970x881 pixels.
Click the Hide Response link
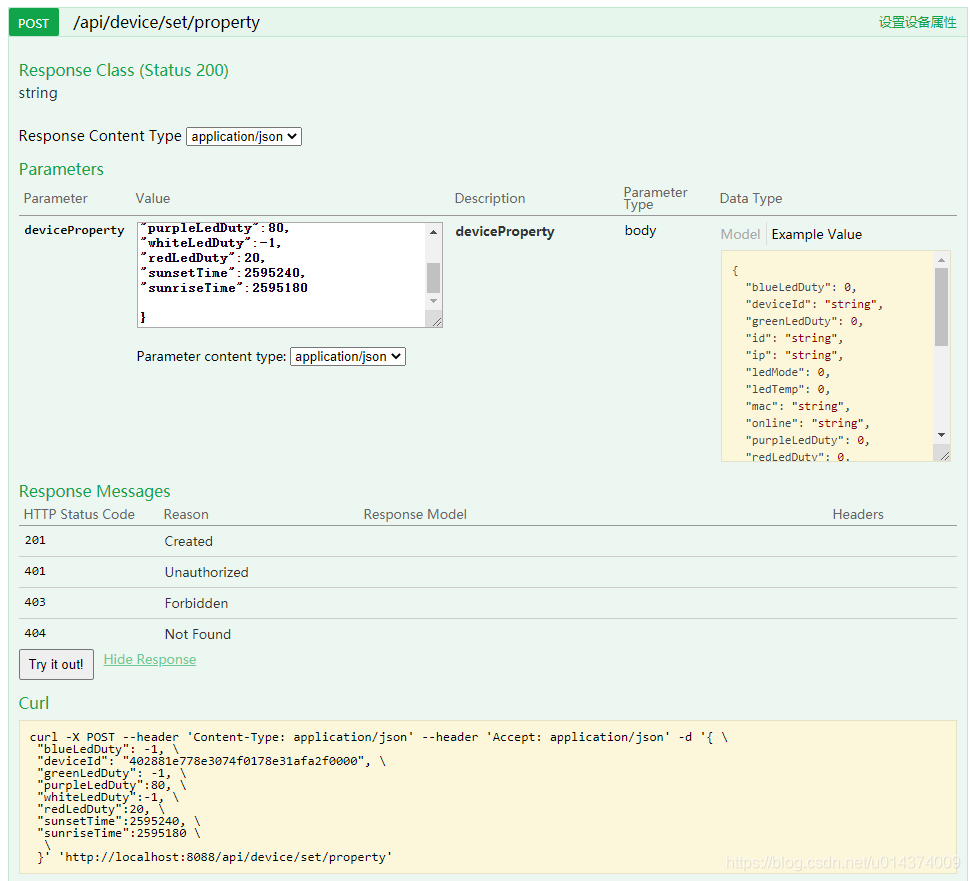(150, 660)
